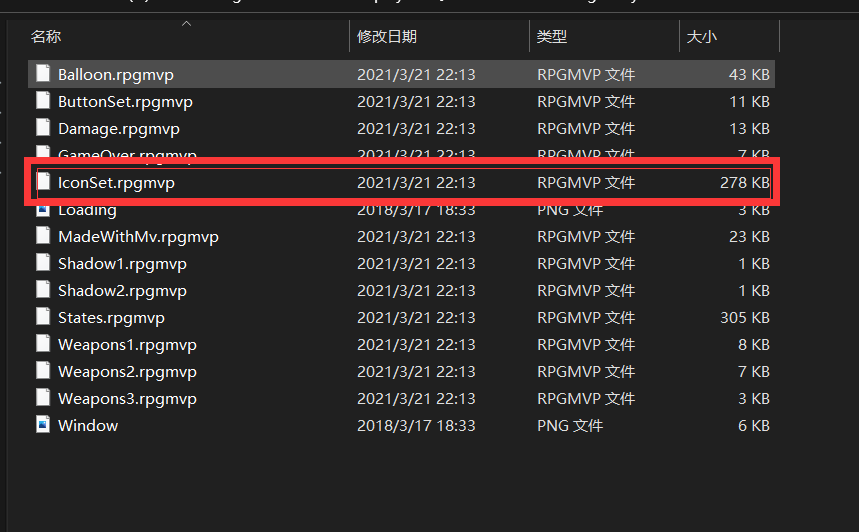Click the Shadow2.rpgmvp file icon
Screen dimensions: 859x532
tap(43, 289)
